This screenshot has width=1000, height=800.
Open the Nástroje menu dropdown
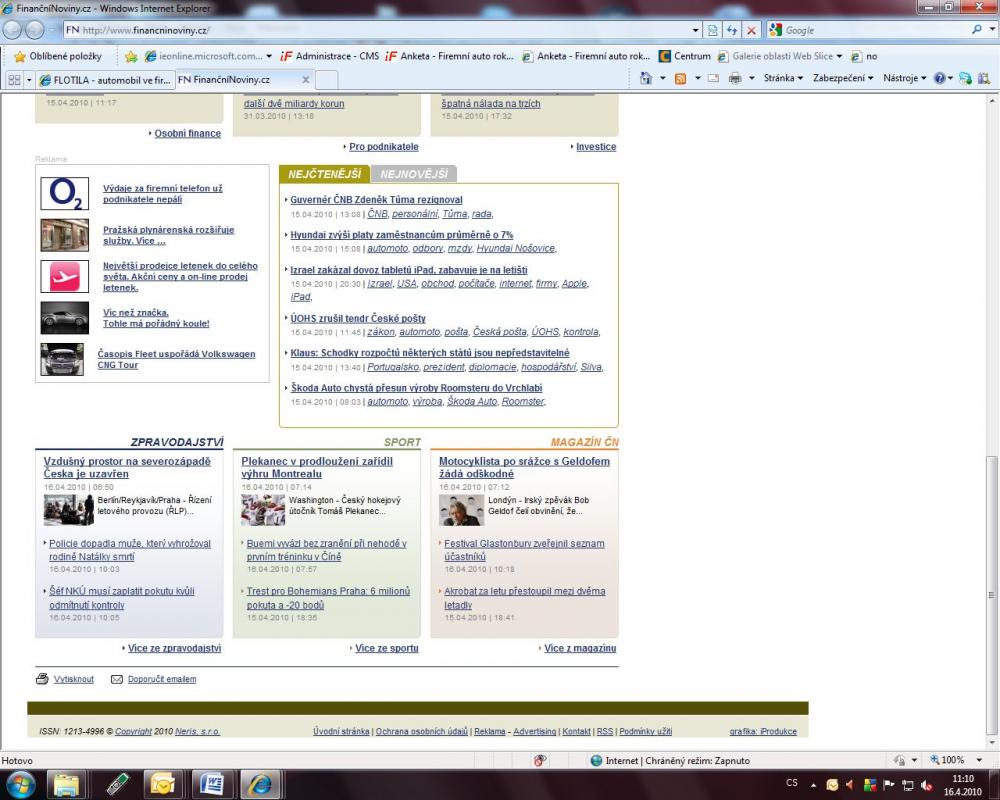click(x=904, y=78)
